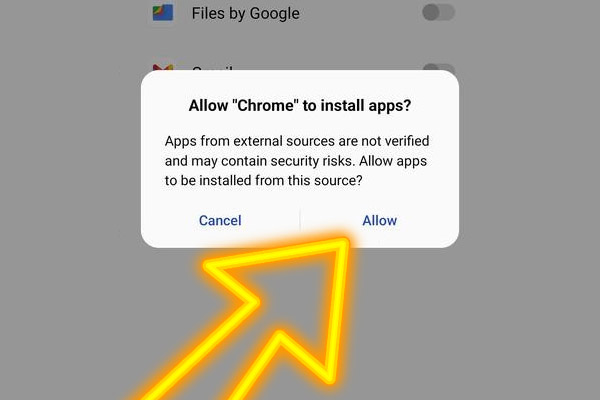The height and width of the screenshot is (400, 600).
Task: Click the dialog title "Allow Chrome to install apps?"
Action: 300,105
